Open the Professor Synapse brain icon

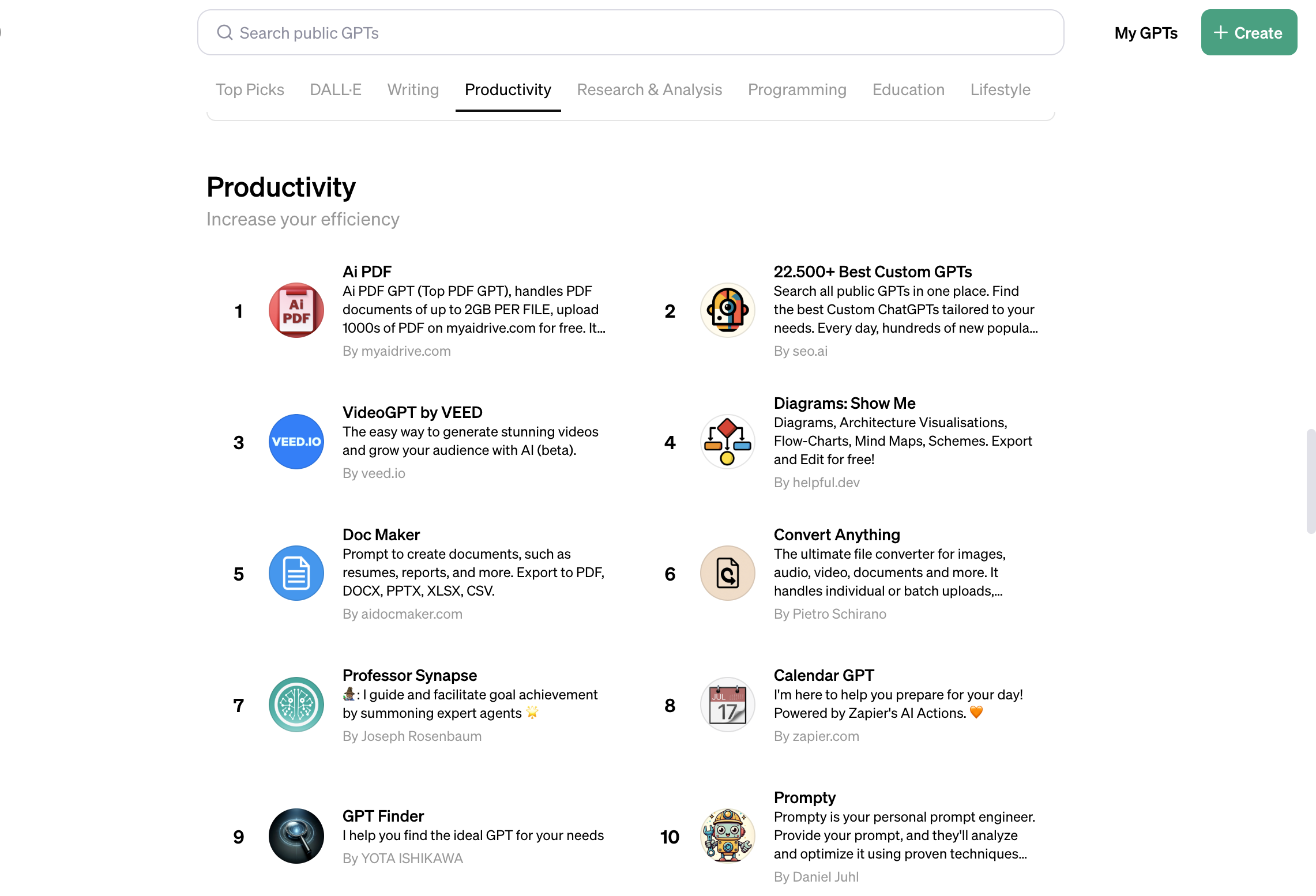pyautogui.click(x=296, y=705)
